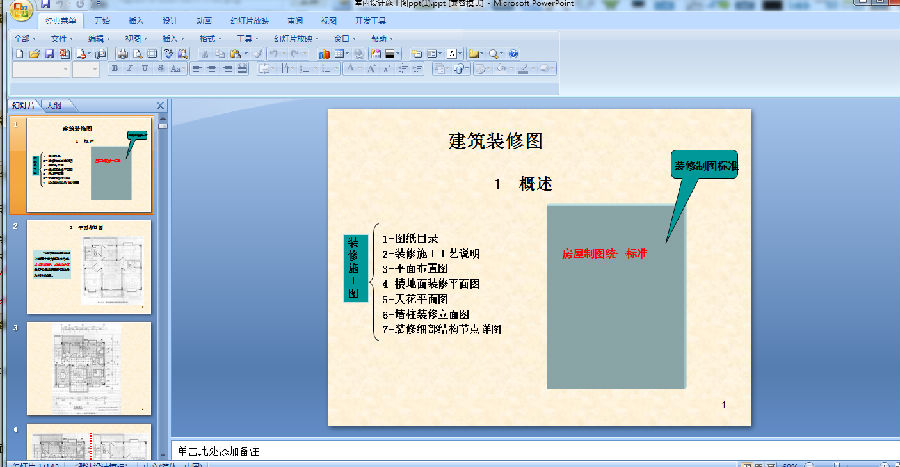Click the Zoom magnifier icon

[x=493, y=54]
